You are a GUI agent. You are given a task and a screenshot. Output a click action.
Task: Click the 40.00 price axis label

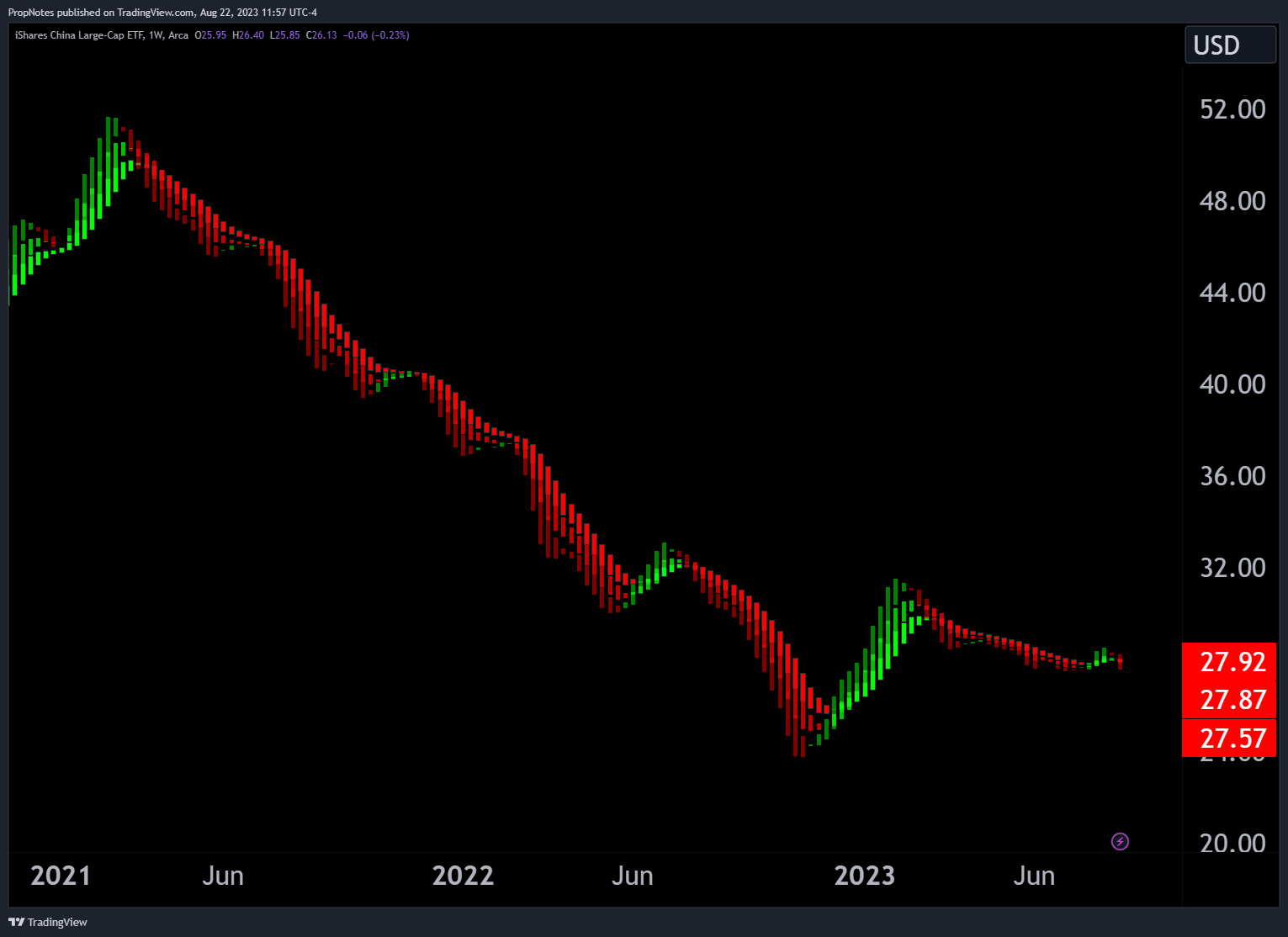click(x=1232, y=384)
